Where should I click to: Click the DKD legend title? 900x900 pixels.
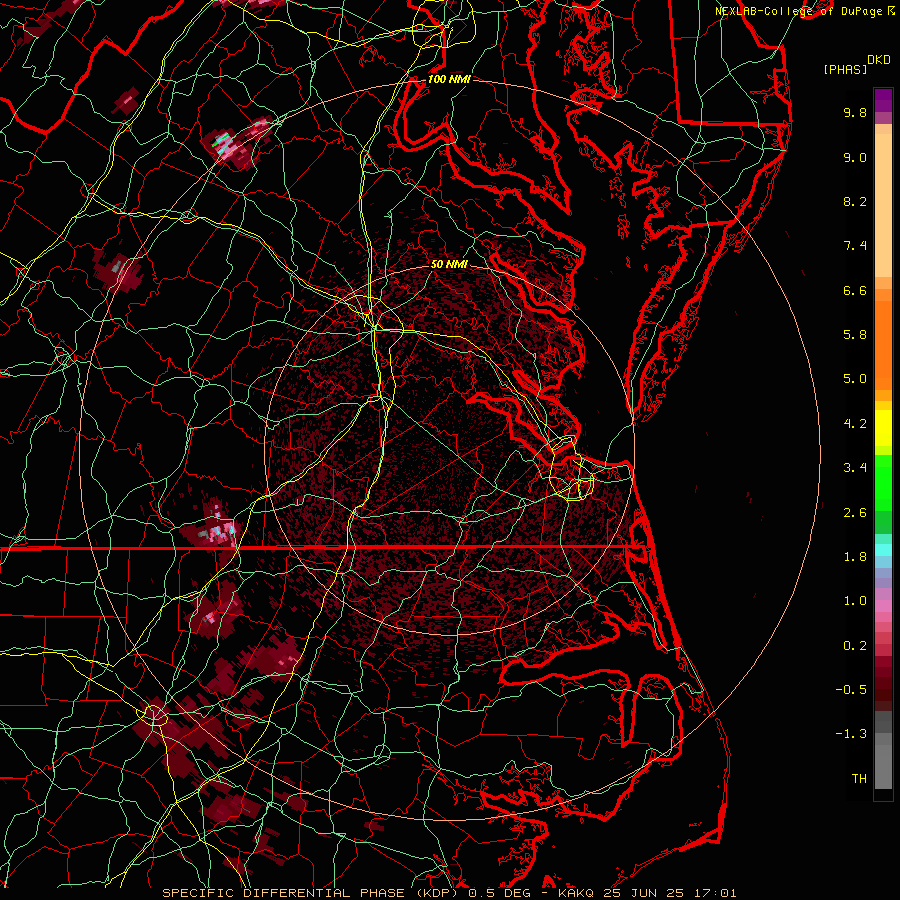tap(878, 60)
